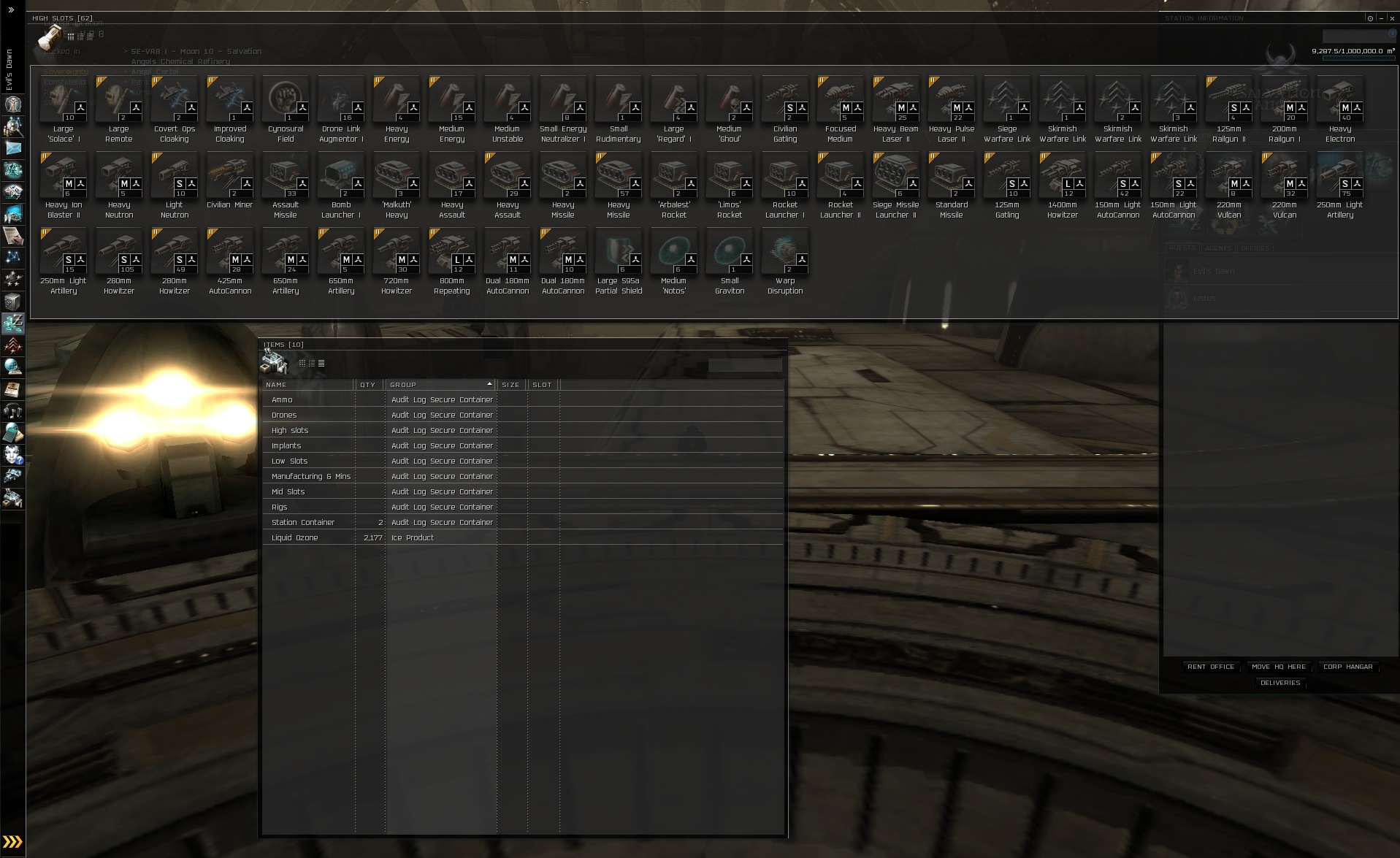1400x858 pixels.
Task: Select the Ammo container row
Action: (523, 399)
